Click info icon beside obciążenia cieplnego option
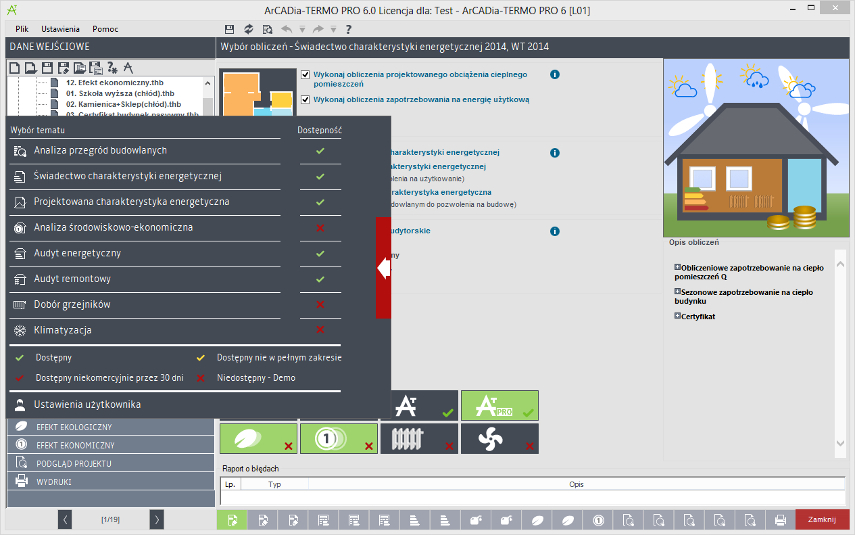Viewport: 855px width, 535px height. coord(555,75)
